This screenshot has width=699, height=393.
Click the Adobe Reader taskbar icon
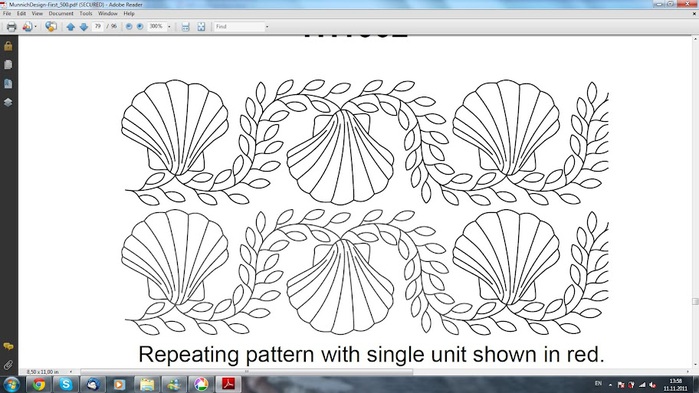pyautogui.click(x=228, y=384)
